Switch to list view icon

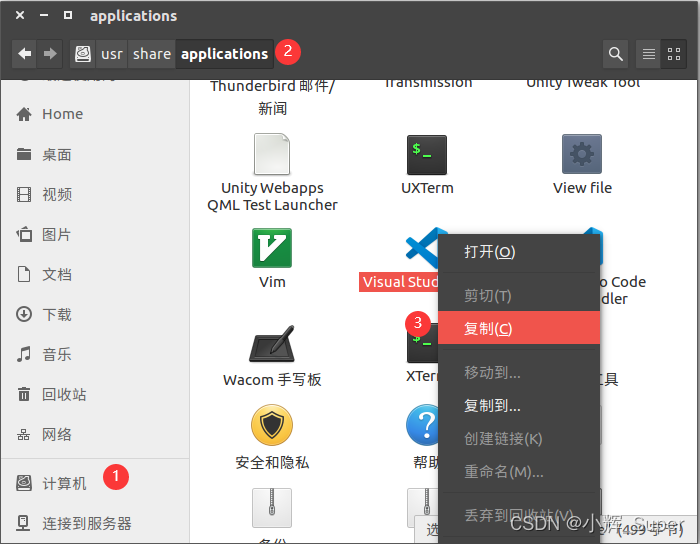pyautogui.click(x=648, y=54)
